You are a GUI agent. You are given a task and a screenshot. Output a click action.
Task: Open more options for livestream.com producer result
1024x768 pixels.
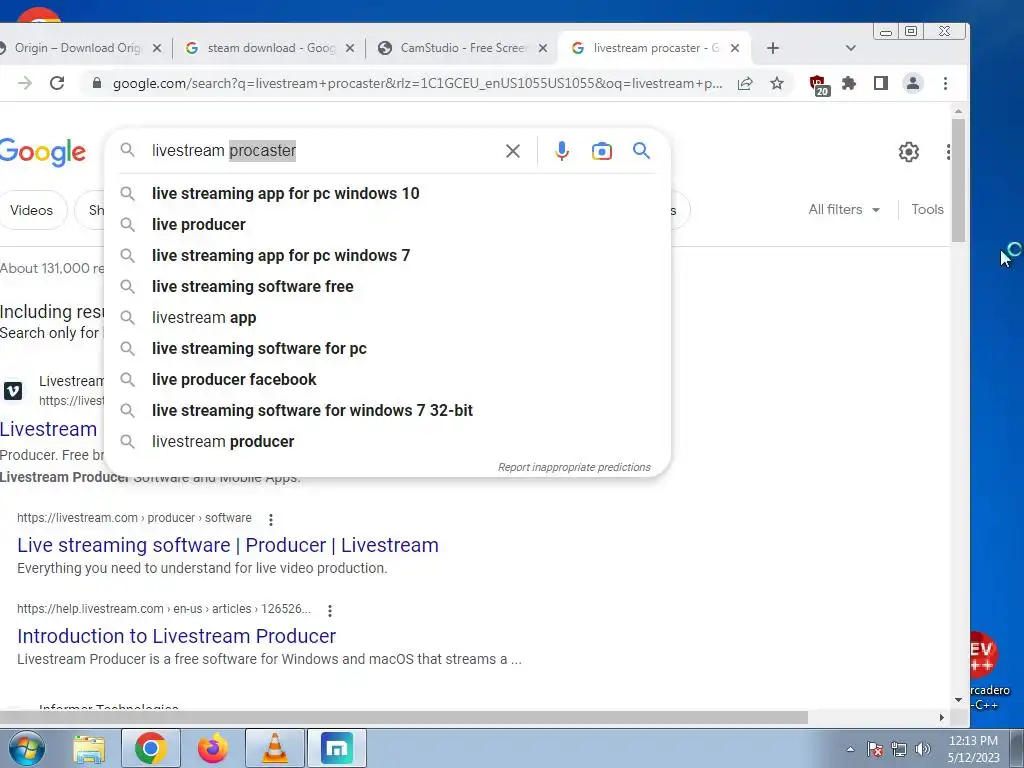tap(270, 519)
